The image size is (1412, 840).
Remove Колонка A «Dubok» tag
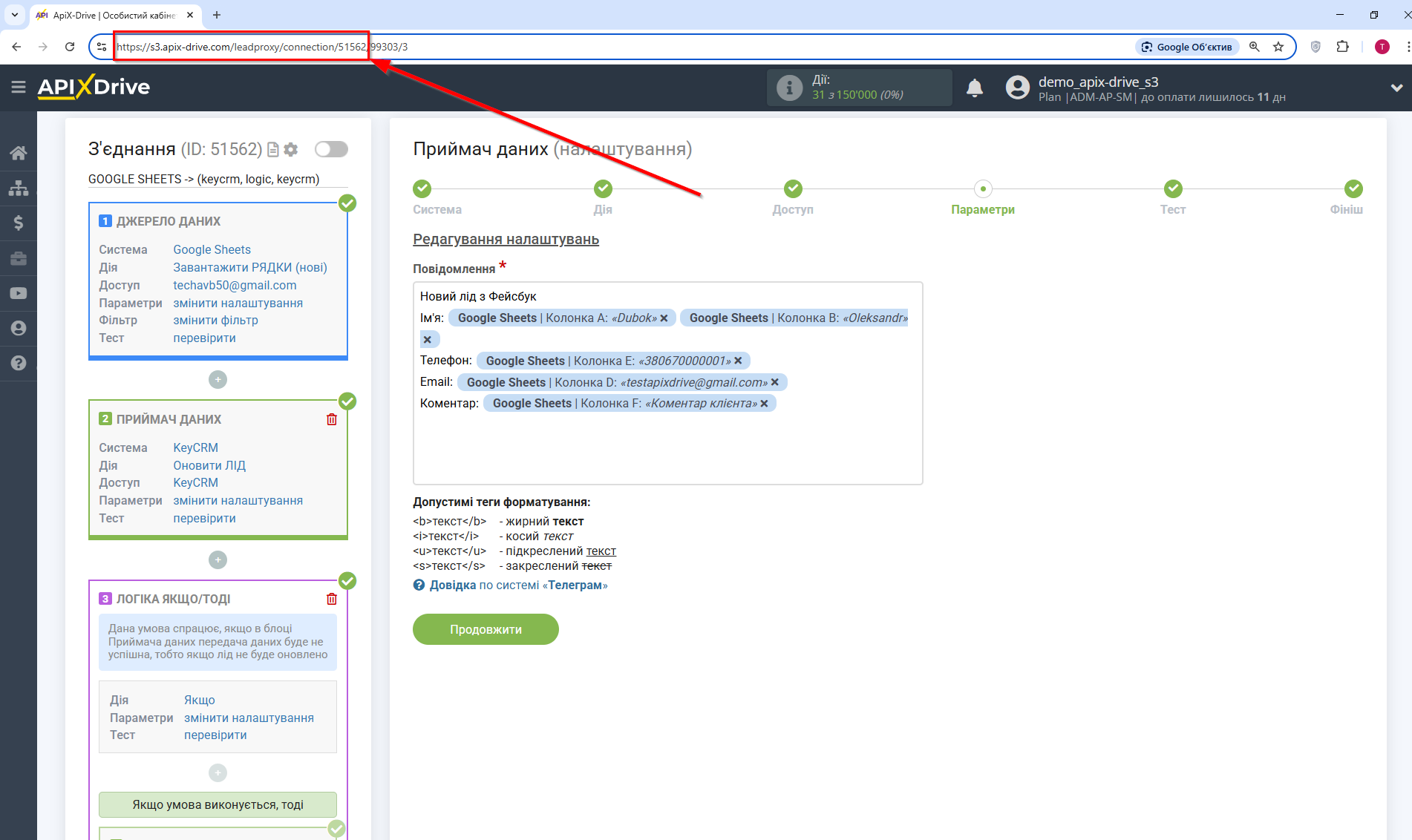point(664,318)
